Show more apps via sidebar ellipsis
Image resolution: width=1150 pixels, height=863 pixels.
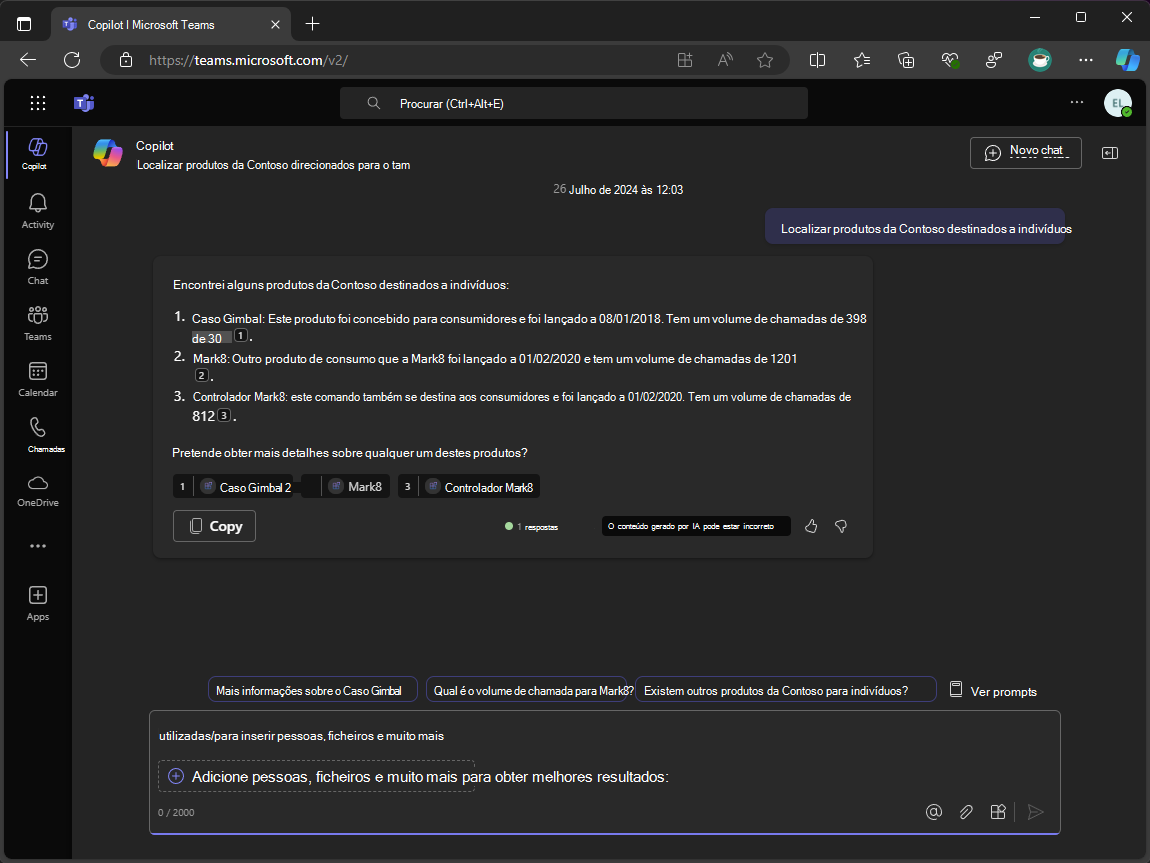(x=37, y=546)
